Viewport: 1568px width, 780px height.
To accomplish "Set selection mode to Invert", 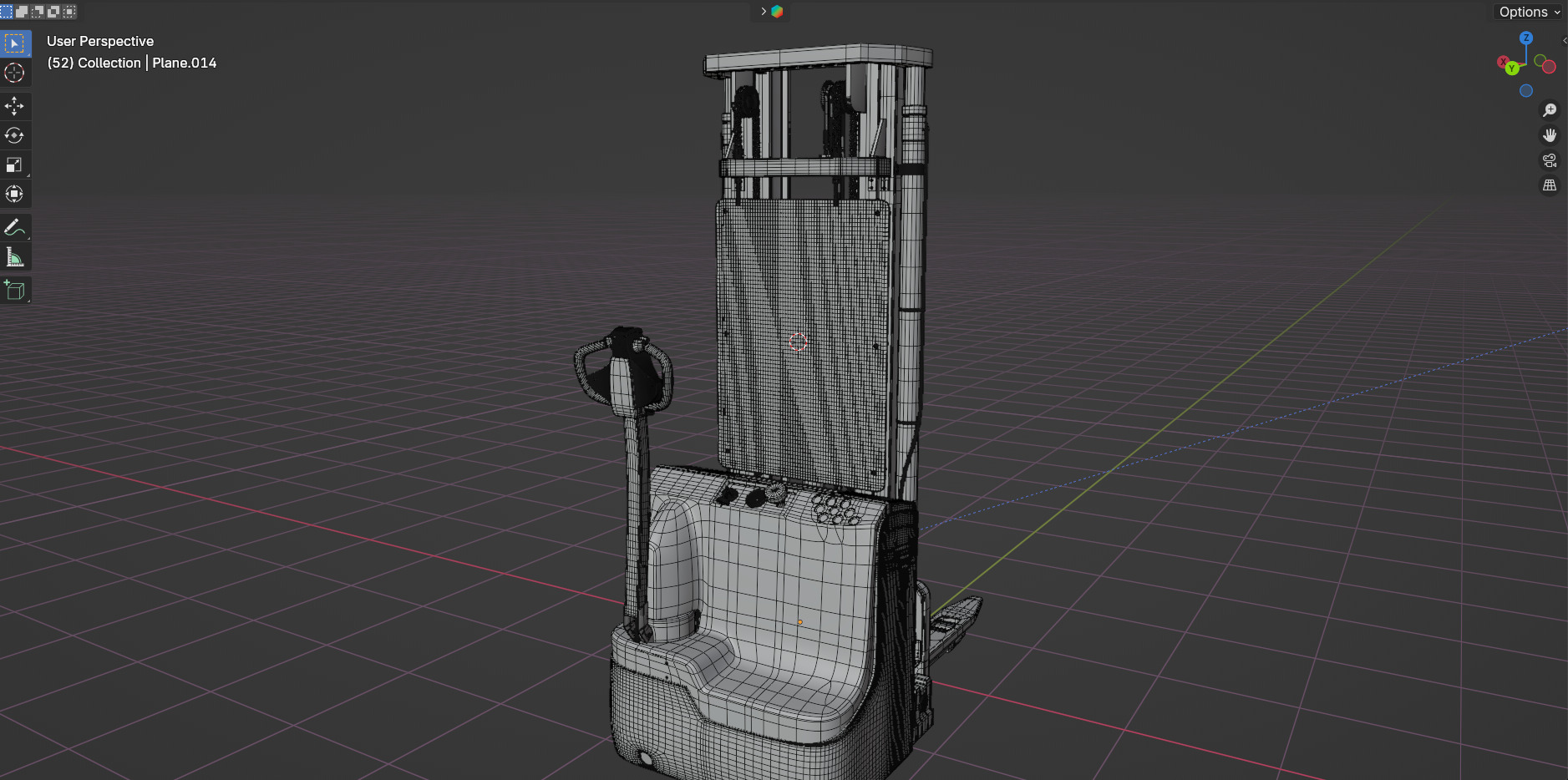I will 54,12.
